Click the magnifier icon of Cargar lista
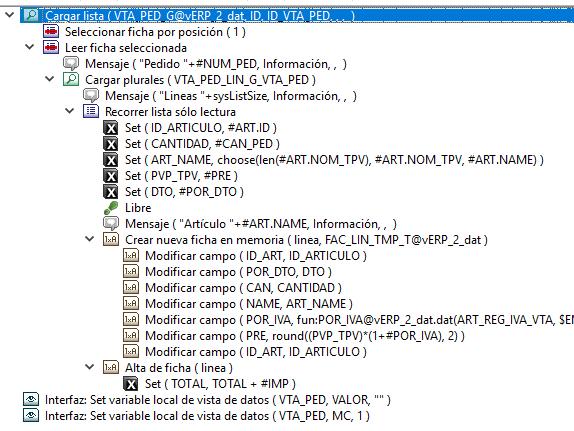The width and height of the screenshot is (574, 431). tap(31, 15)
